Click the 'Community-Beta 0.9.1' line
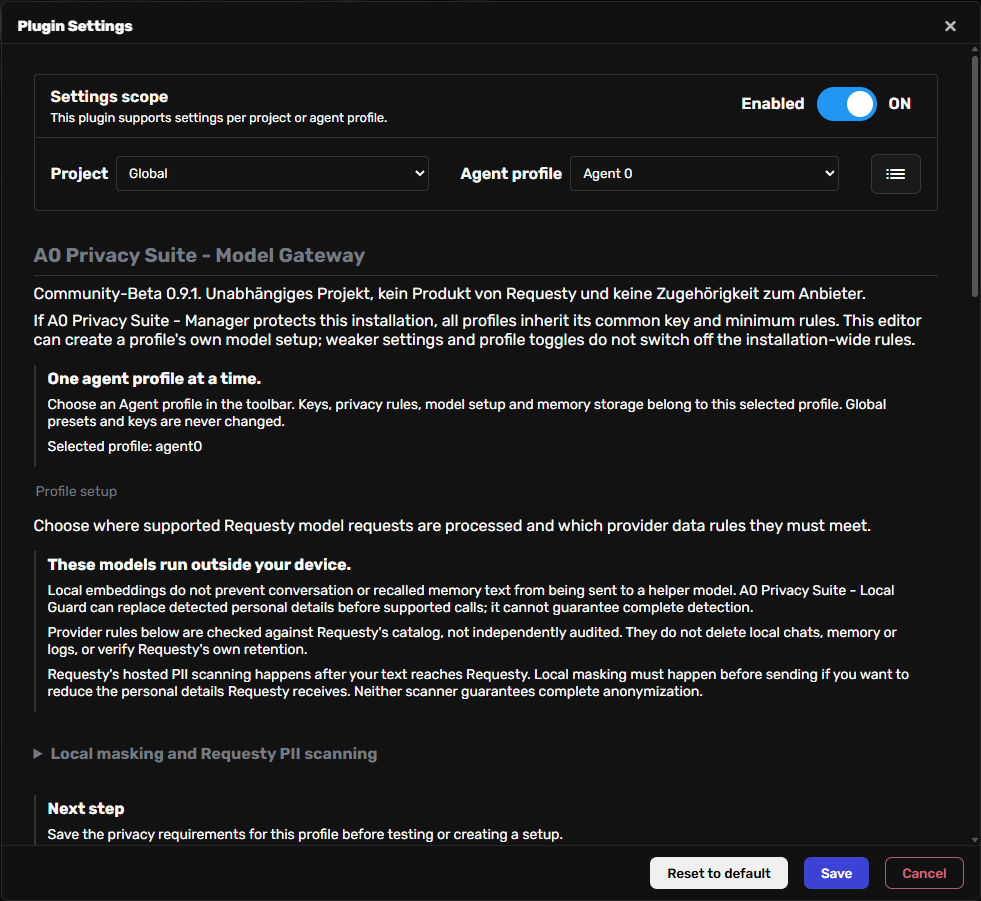The height and width of the screenshot is (901, 981). [x=449, y=293]
